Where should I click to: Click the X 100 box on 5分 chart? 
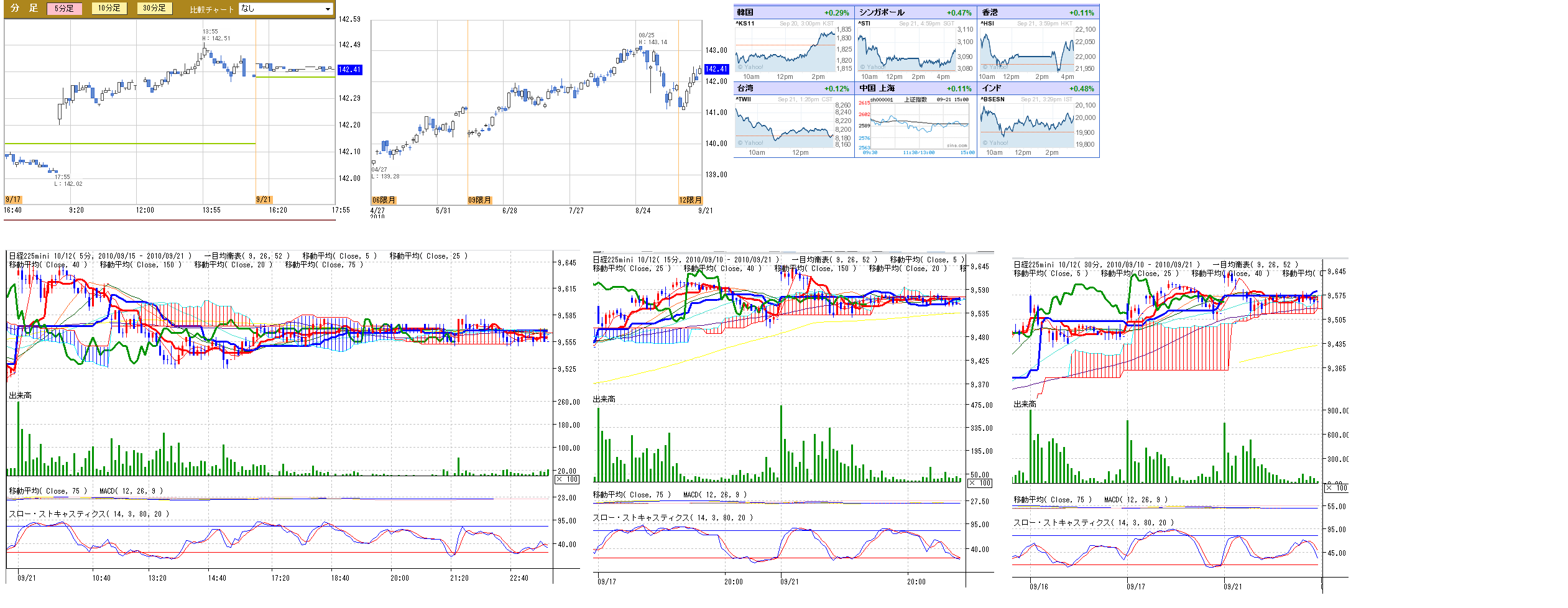click(567, 479)
